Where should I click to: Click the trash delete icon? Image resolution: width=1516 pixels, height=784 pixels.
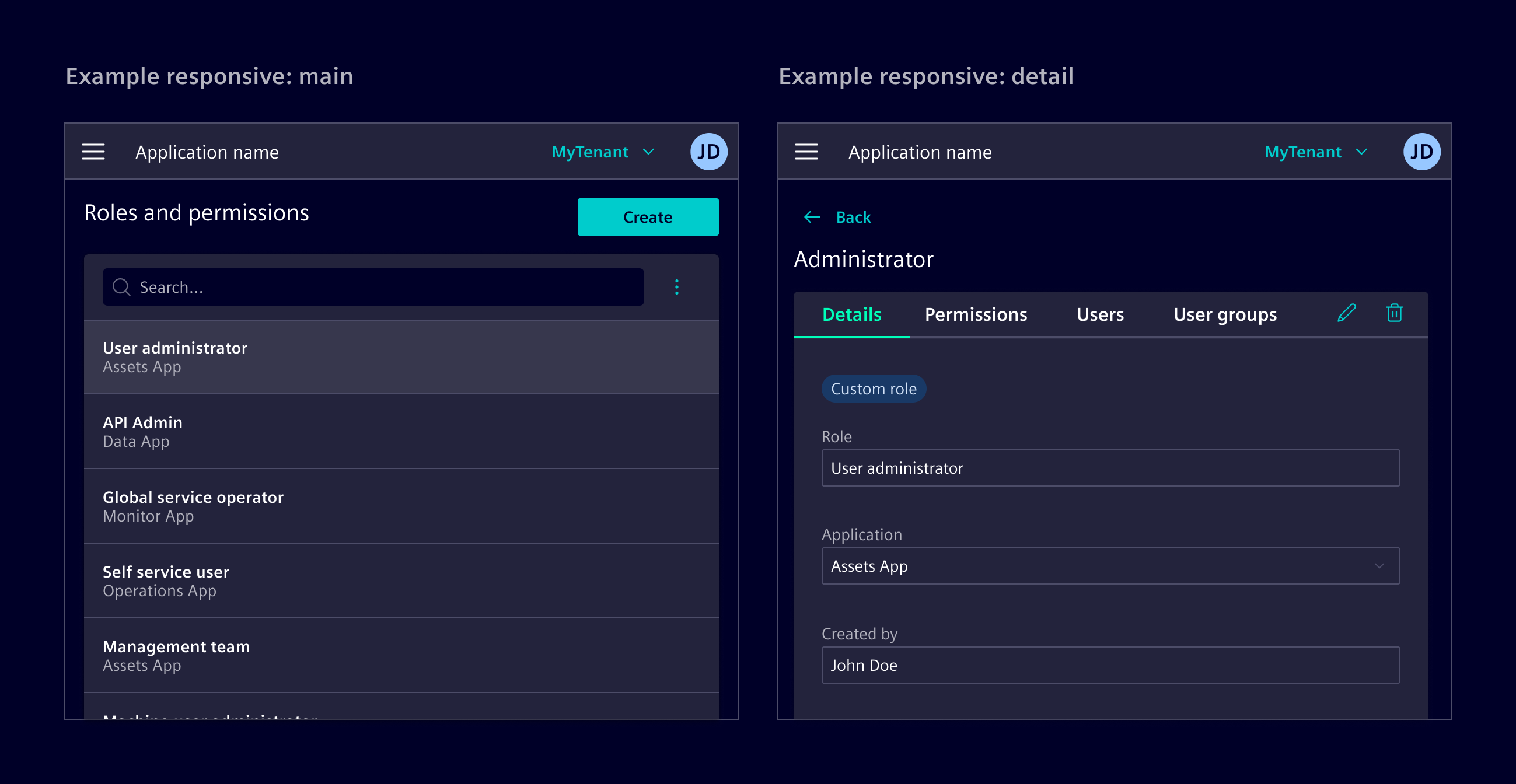pos(1393,313)
